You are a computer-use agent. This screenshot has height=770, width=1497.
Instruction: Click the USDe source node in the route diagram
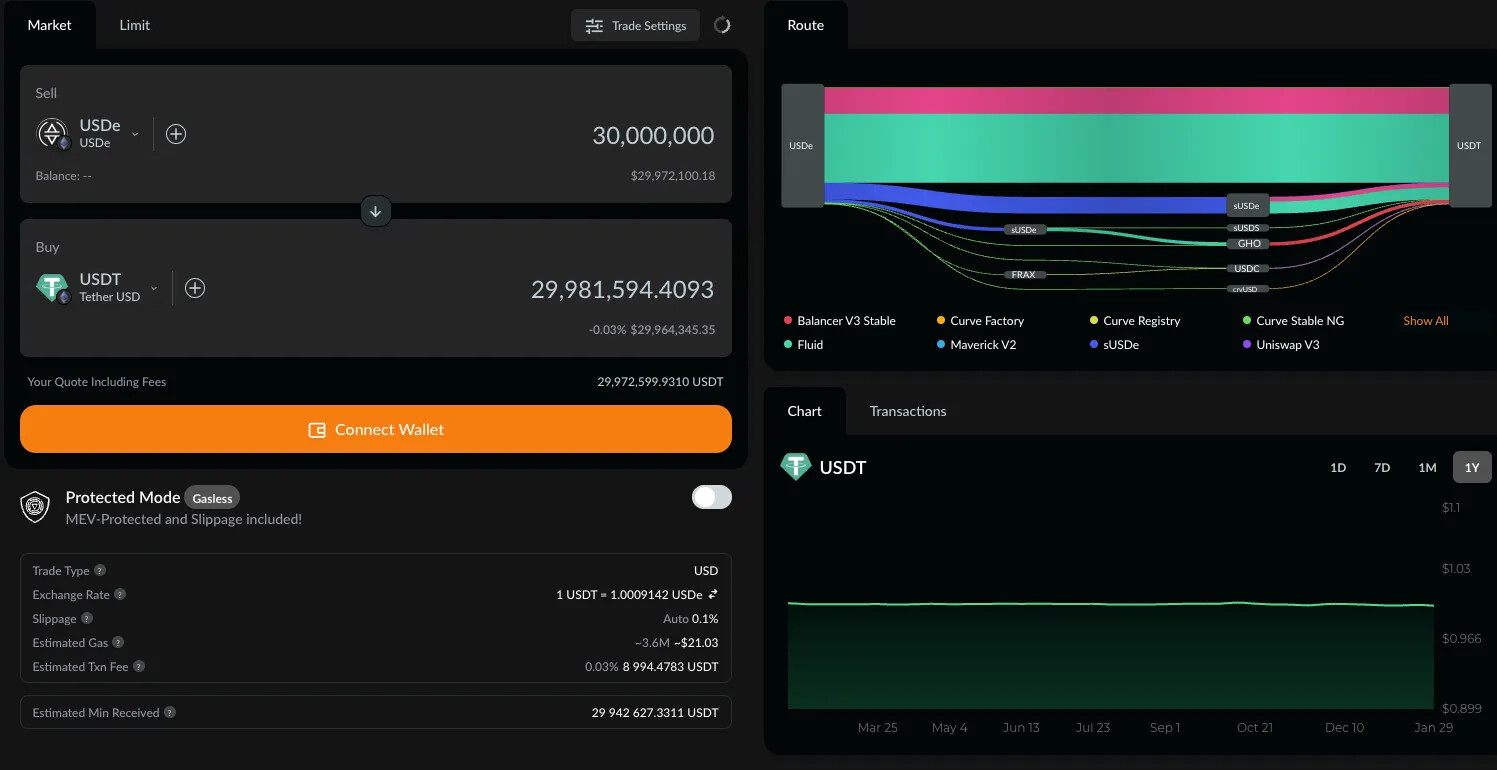[802, 146]
